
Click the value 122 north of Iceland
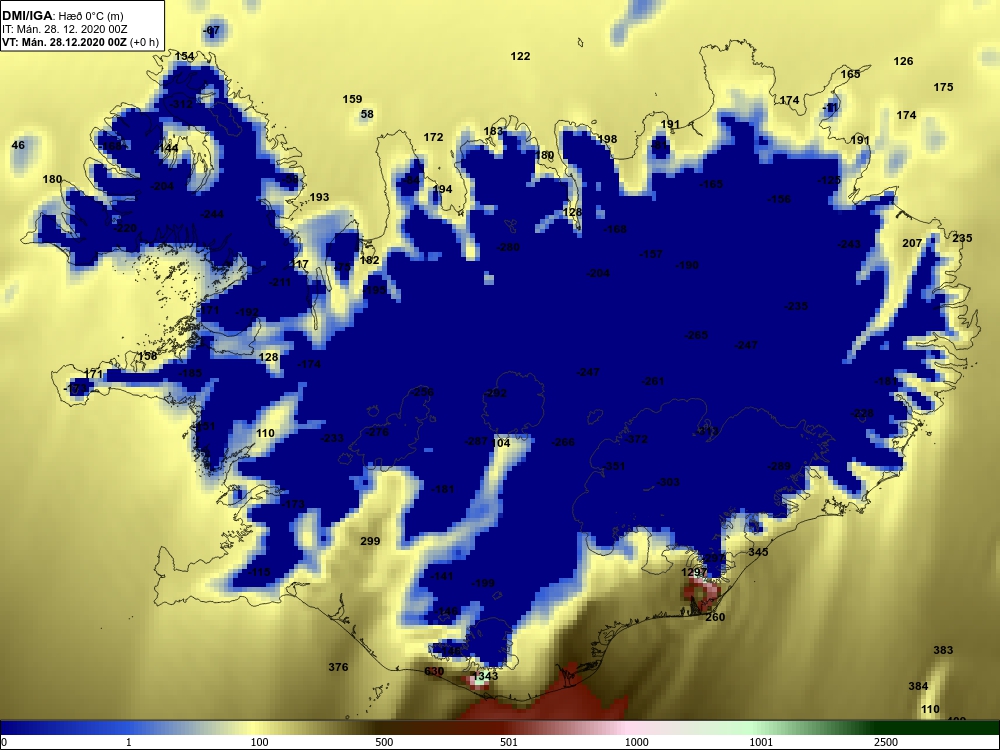tap(520, 56)
